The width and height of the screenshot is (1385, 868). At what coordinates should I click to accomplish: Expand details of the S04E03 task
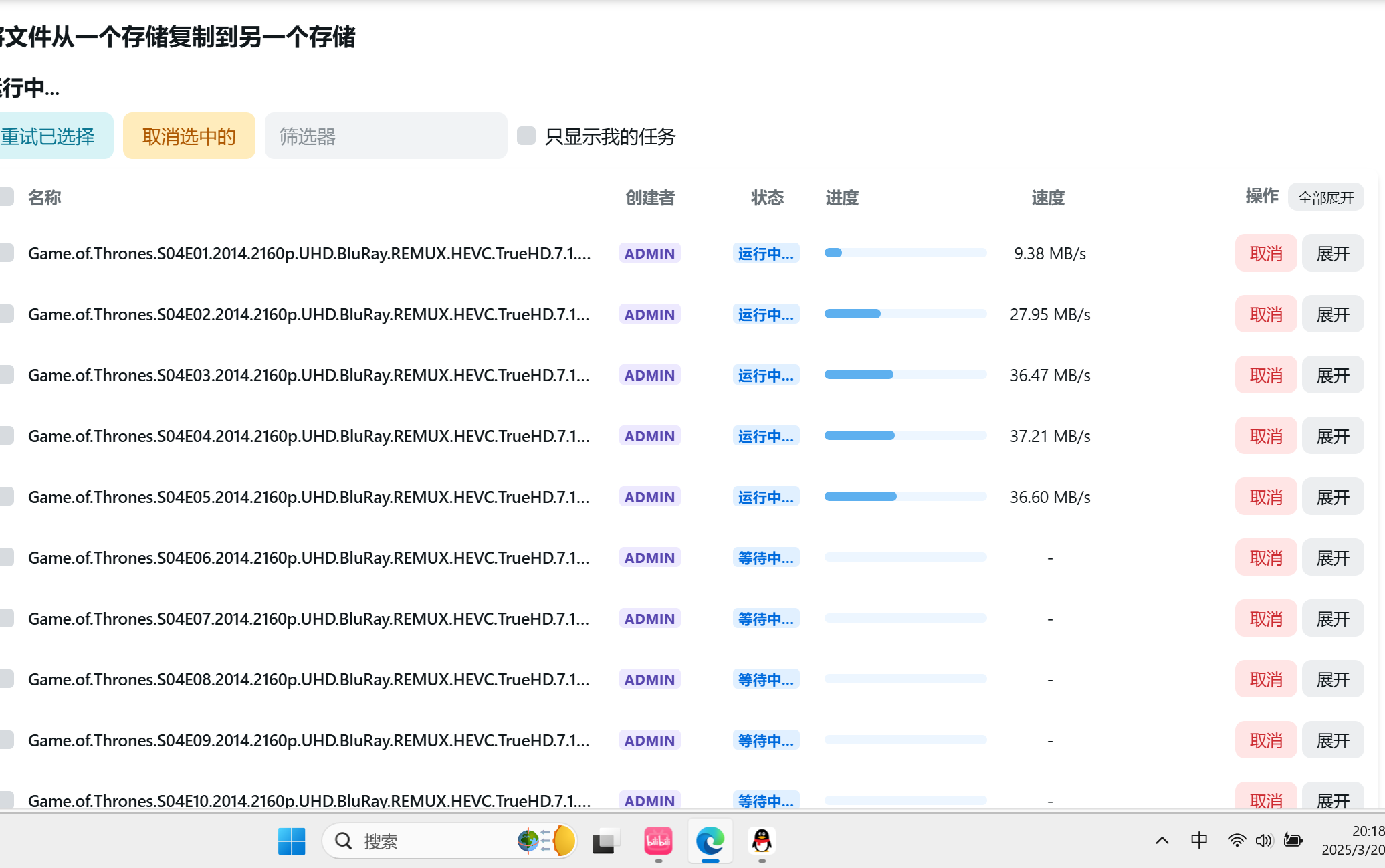(1333, 375)
